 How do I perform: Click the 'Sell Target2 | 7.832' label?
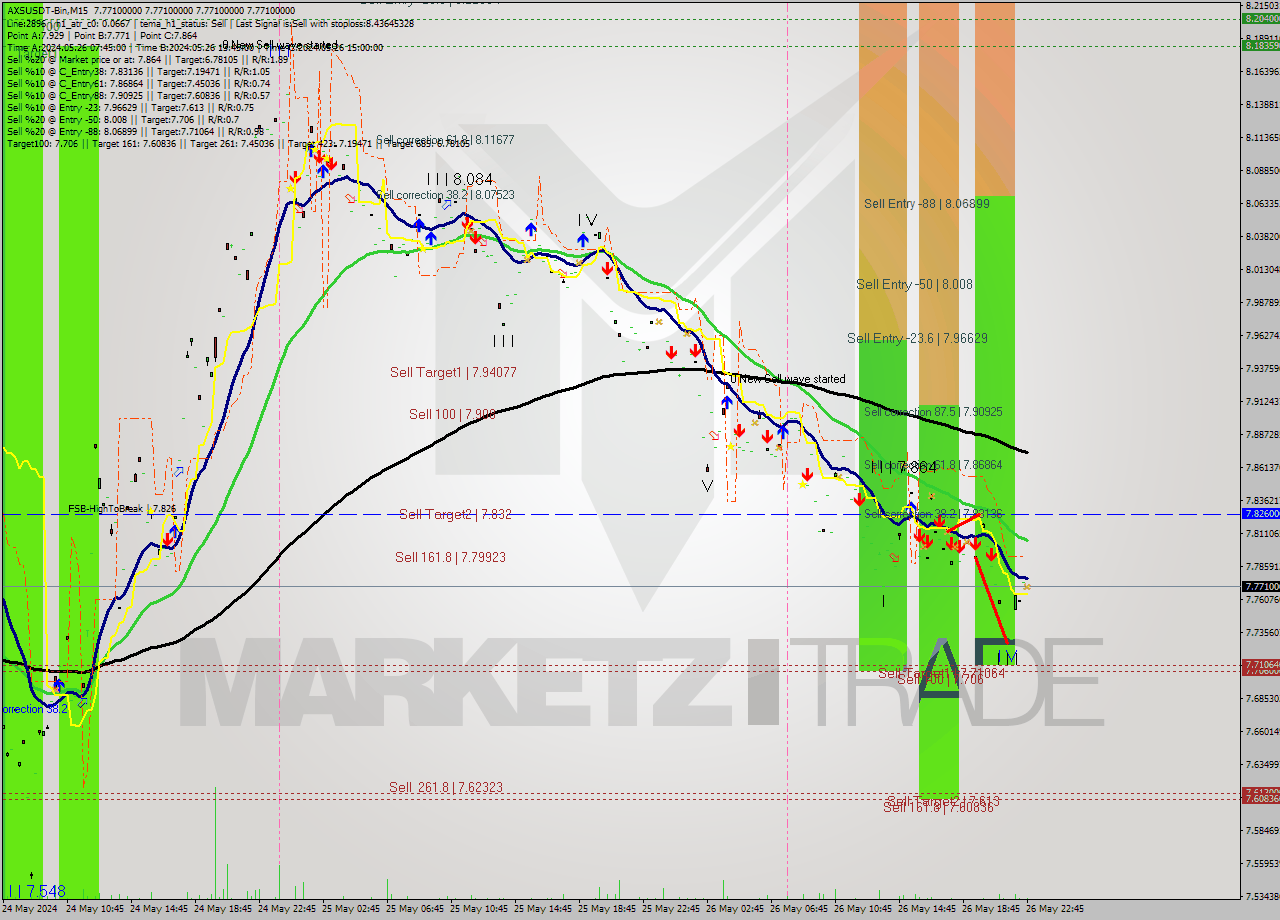pyautogui.click(x=455, y=515)
